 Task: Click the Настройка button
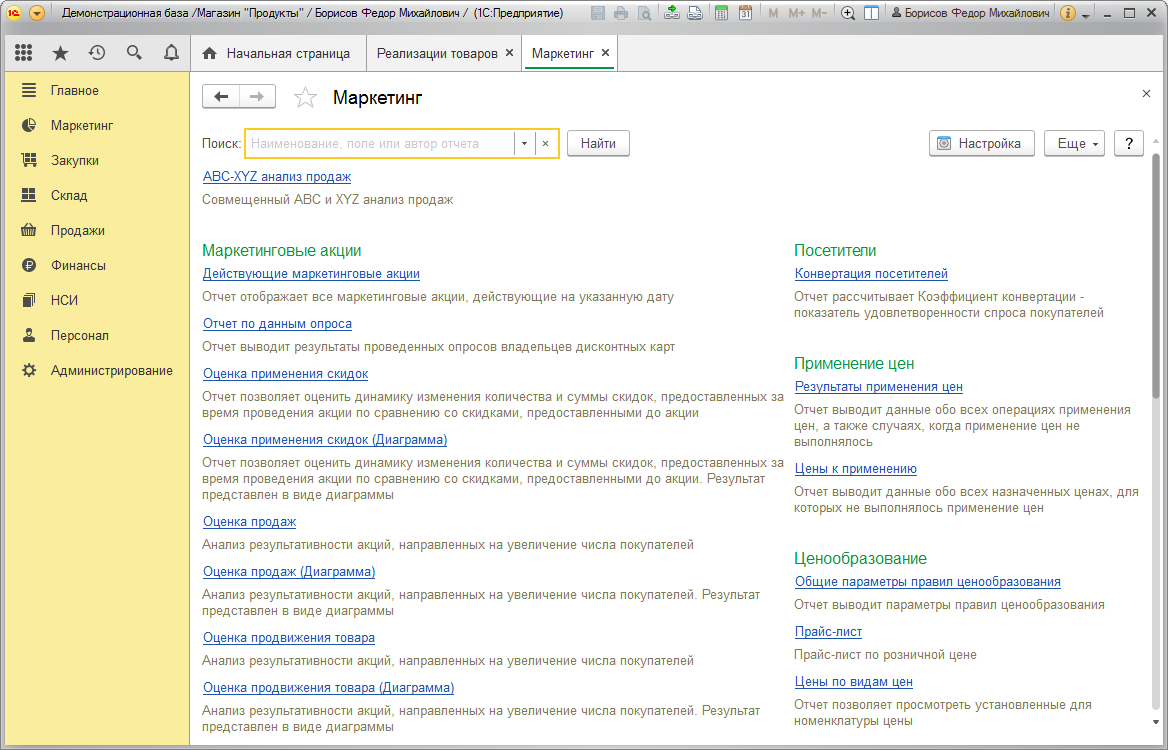point(982,144)
